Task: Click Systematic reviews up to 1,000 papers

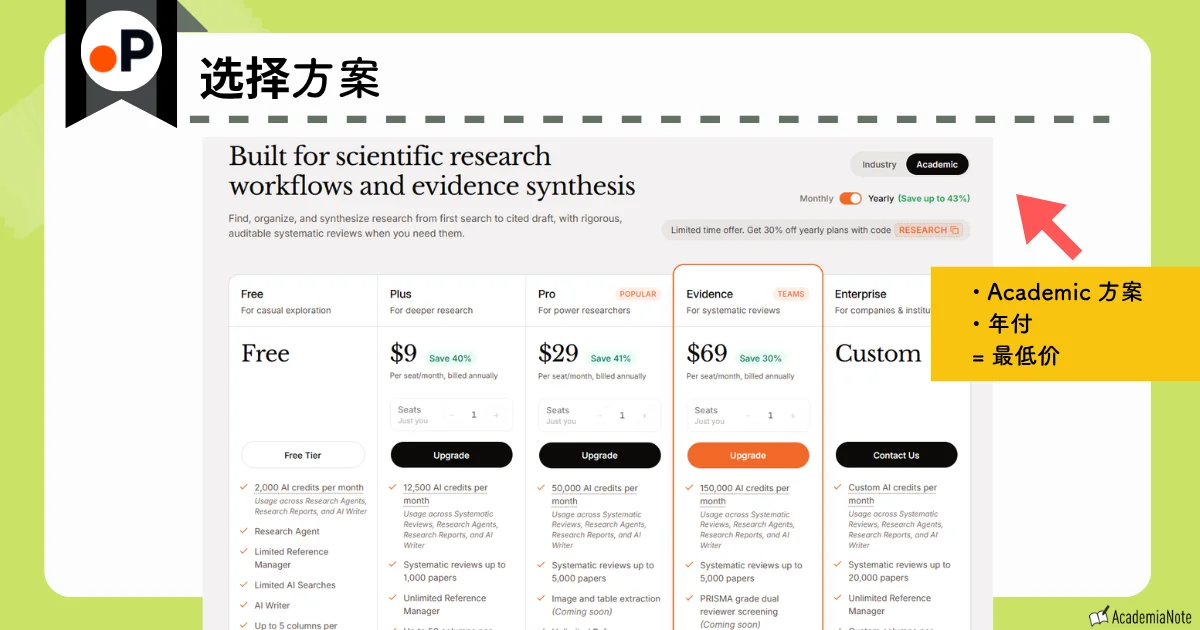Action: (x=454, y=571)
